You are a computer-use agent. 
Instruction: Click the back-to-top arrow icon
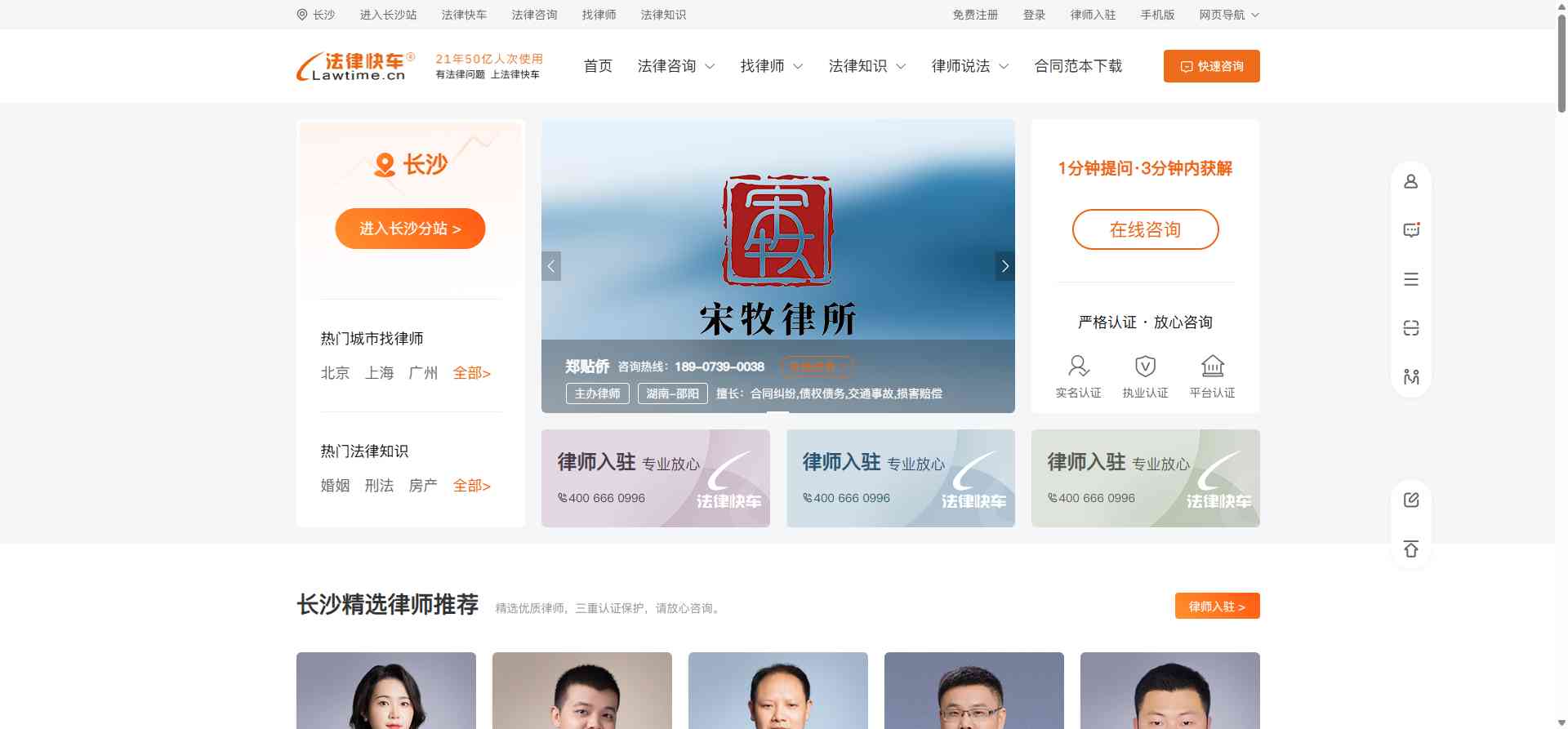[x=1410, y=549]
